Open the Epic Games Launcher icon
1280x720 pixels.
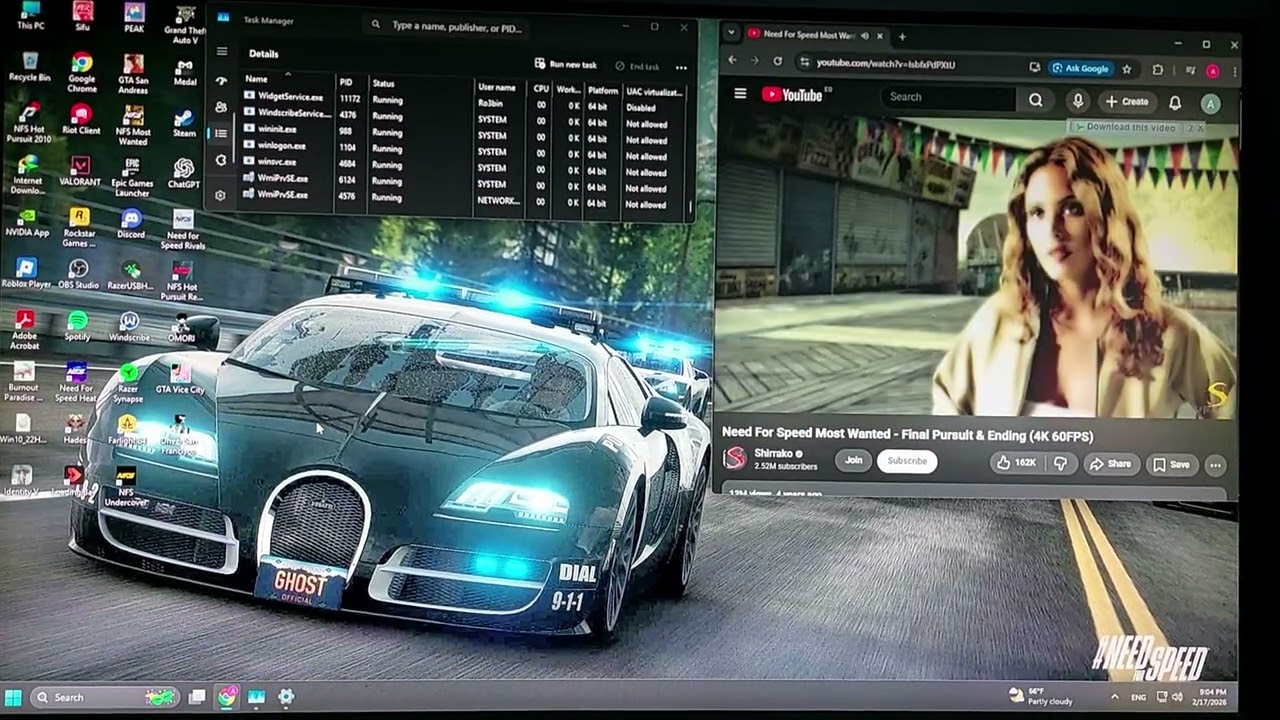pos(132,177)
